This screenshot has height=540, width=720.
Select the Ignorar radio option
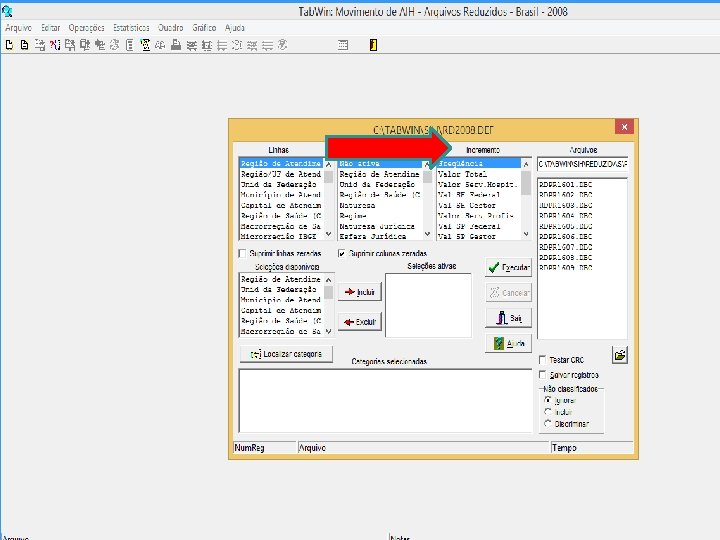[x=547, y=400]
